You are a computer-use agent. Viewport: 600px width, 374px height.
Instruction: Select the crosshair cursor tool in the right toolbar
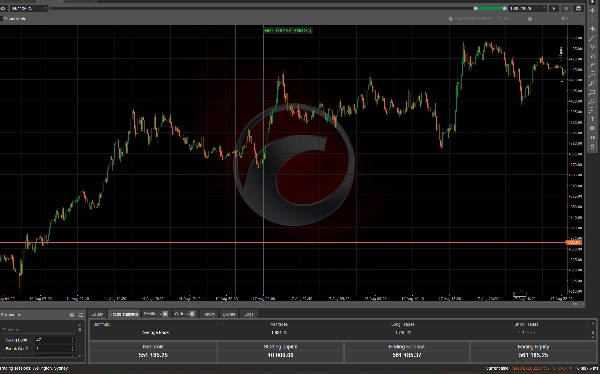click(x=592, y=10)
